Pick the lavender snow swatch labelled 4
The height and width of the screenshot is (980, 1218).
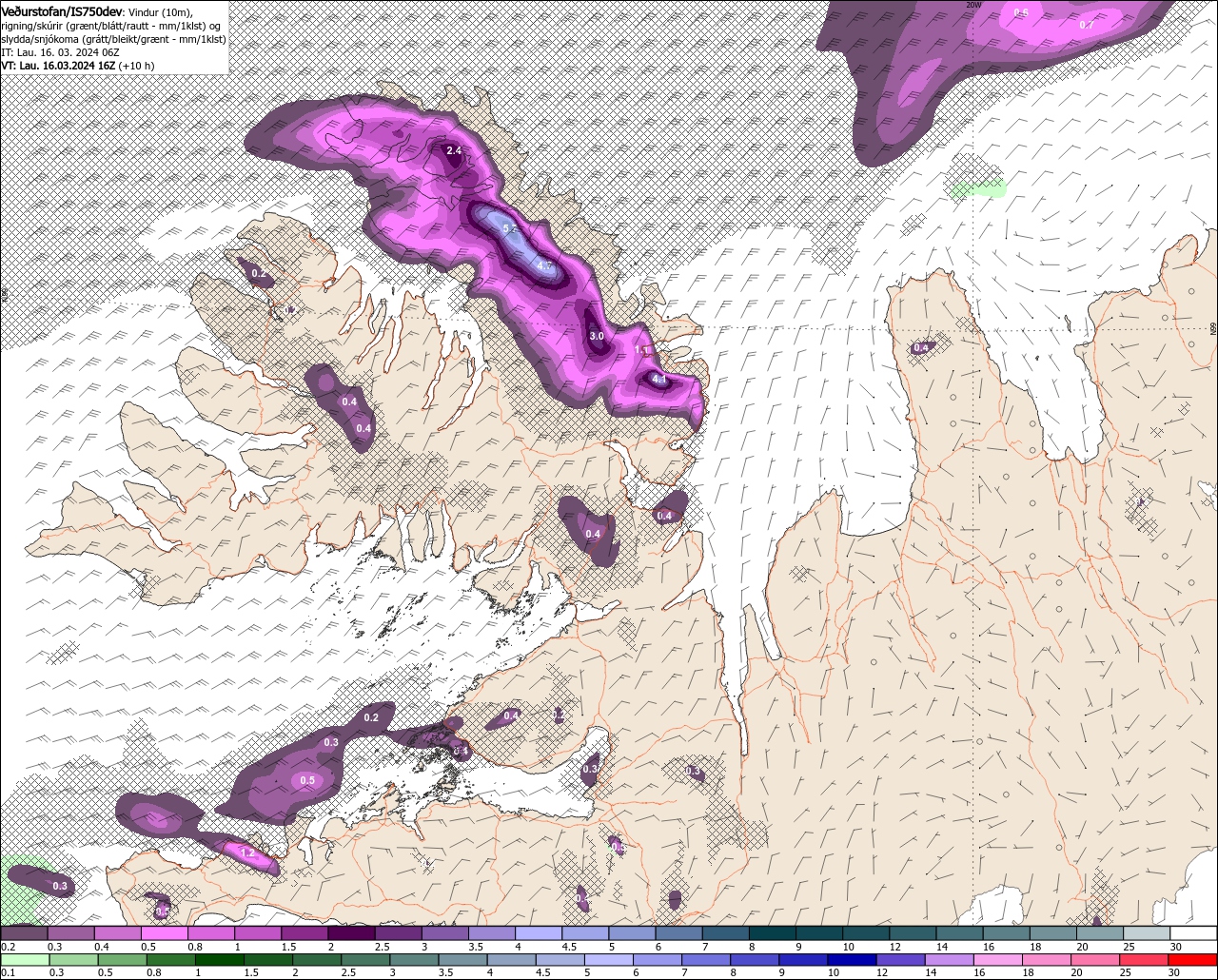[539, 933]
